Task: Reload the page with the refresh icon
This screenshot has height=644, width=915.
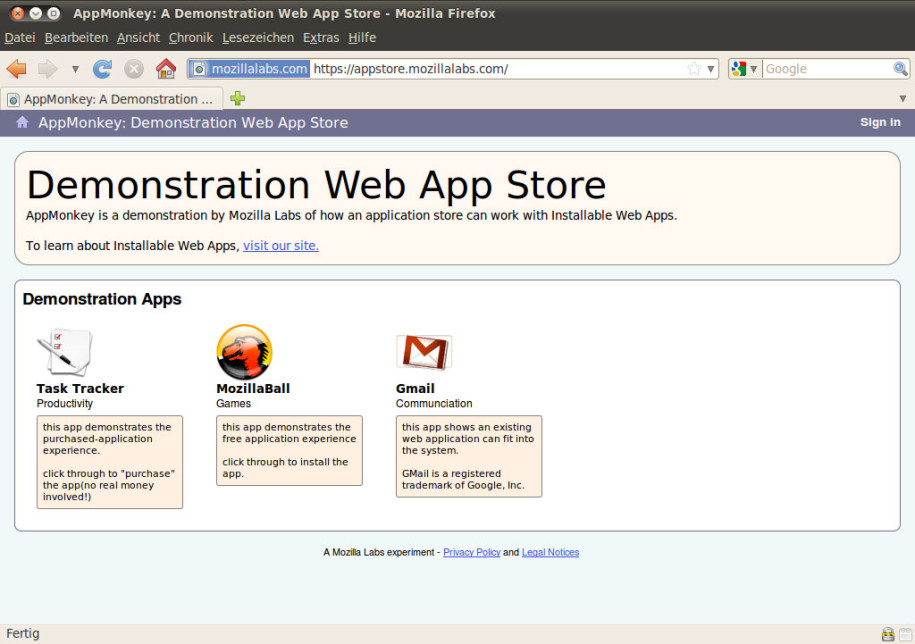Action: pyautogui.click(x=102, y=69)
